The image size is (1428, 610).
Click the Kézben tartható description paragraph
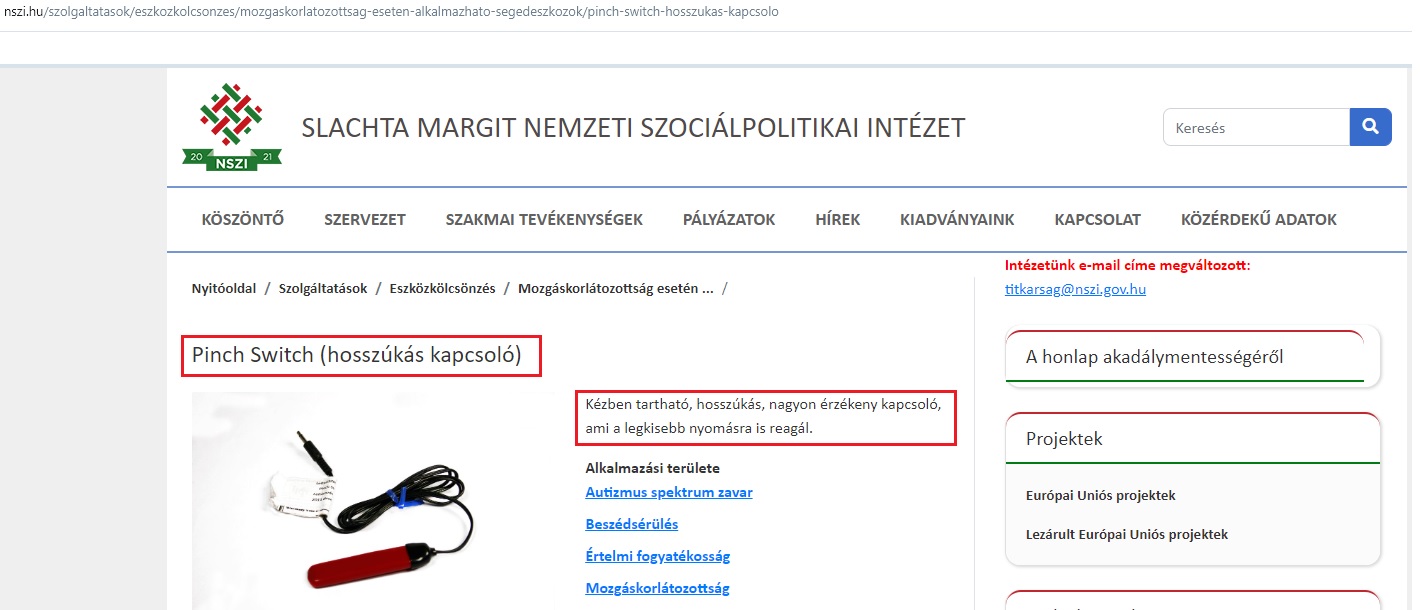(763, 416)
